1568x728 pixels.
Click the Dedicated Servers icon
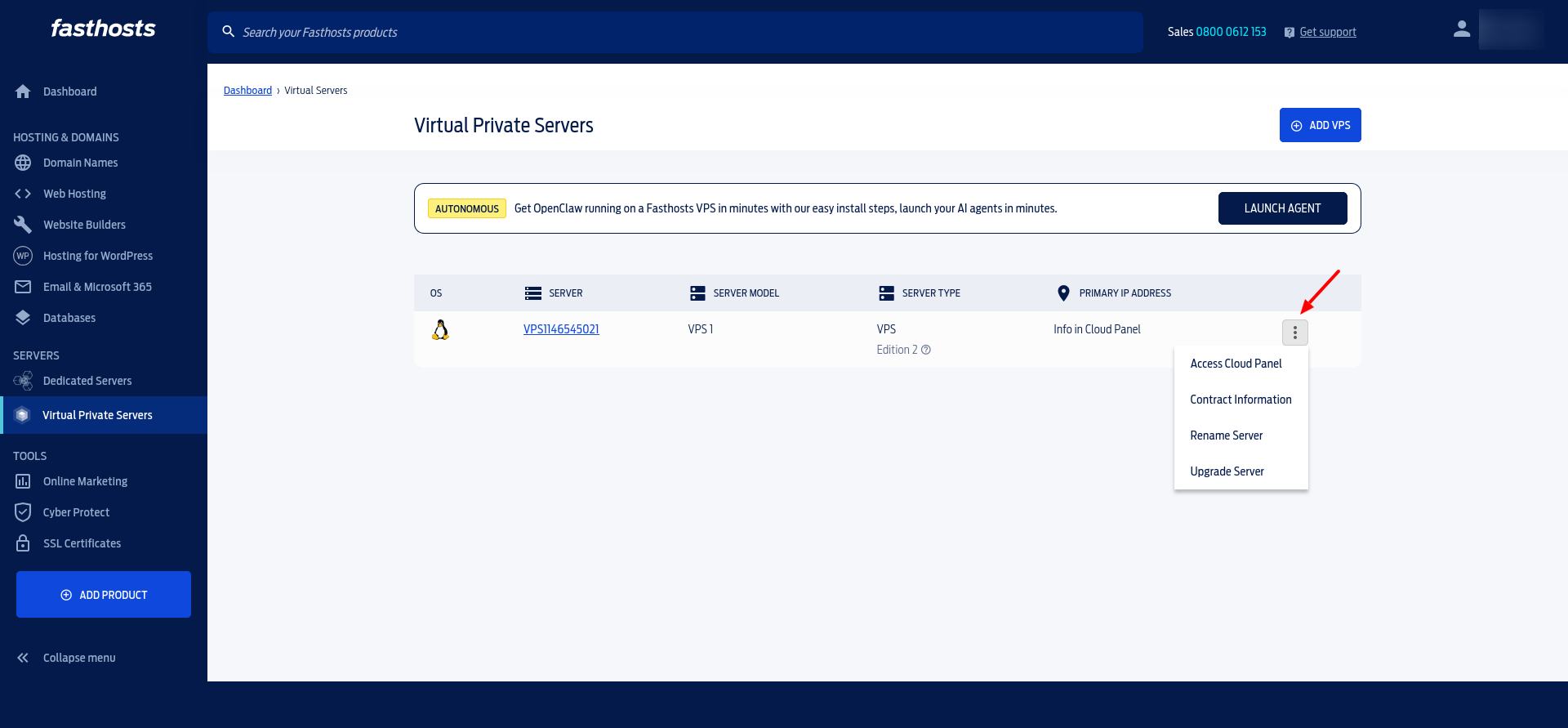(x=23, y=381)
